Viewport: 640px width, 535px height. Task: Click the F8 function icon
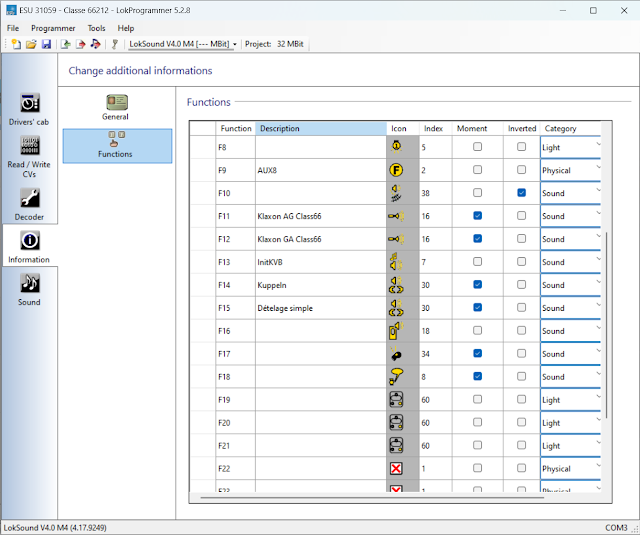(396, 147)
